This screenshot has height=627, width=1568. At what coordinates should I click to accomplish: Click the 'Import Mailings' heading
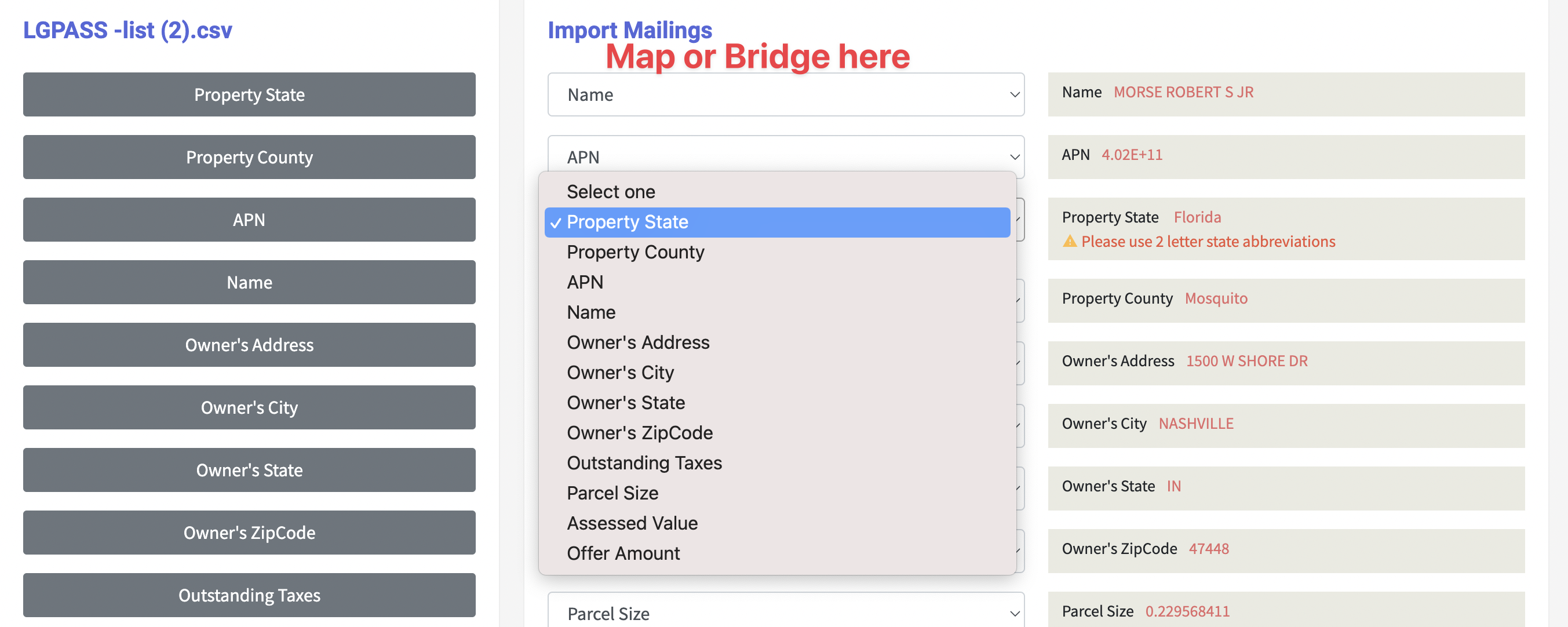(x=629, y=31)
